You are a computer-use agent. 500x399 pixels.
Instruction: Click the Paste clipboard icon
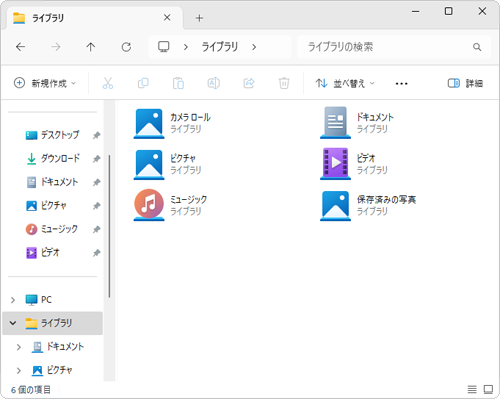coord(178,83)
